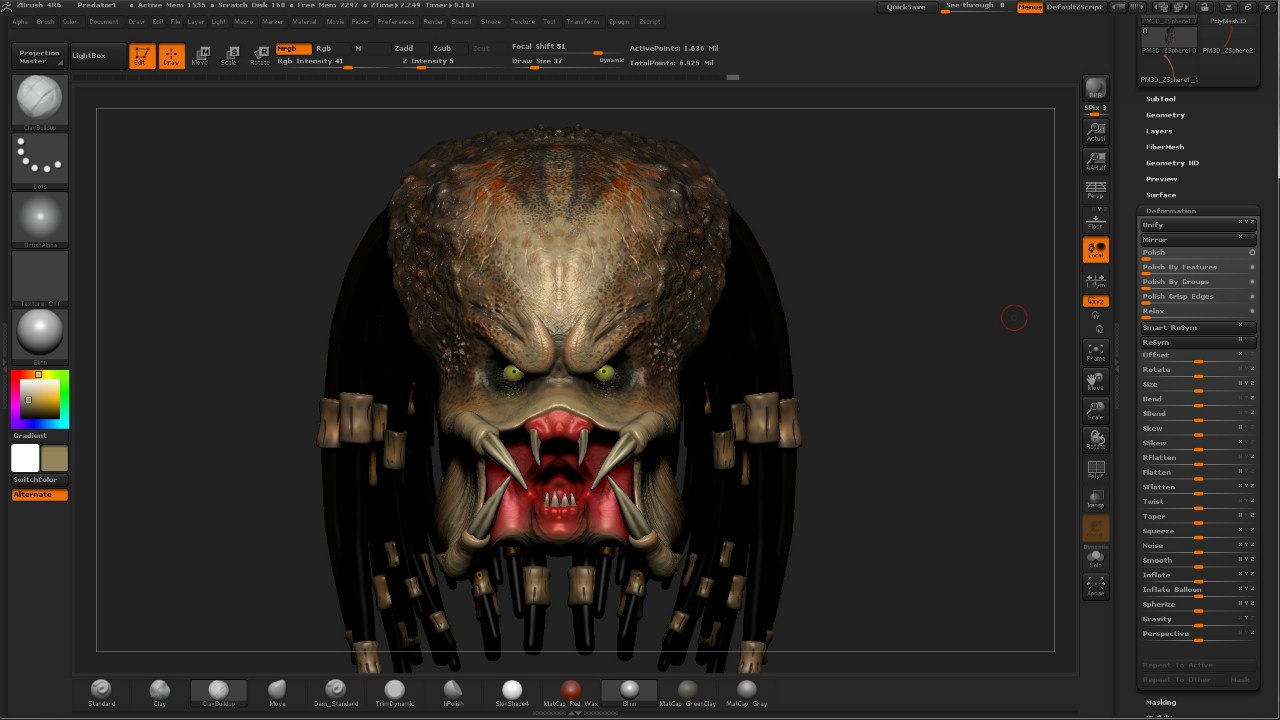Click the Actual size zoom icon
The image size is (1280, 720).
point(1096,131)
